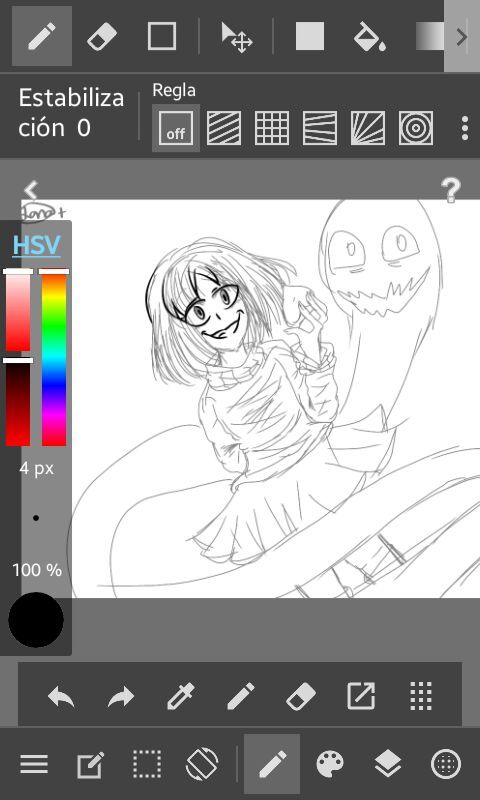
Task: Open the main hamburger menu
Action: (x=34, y=764)
